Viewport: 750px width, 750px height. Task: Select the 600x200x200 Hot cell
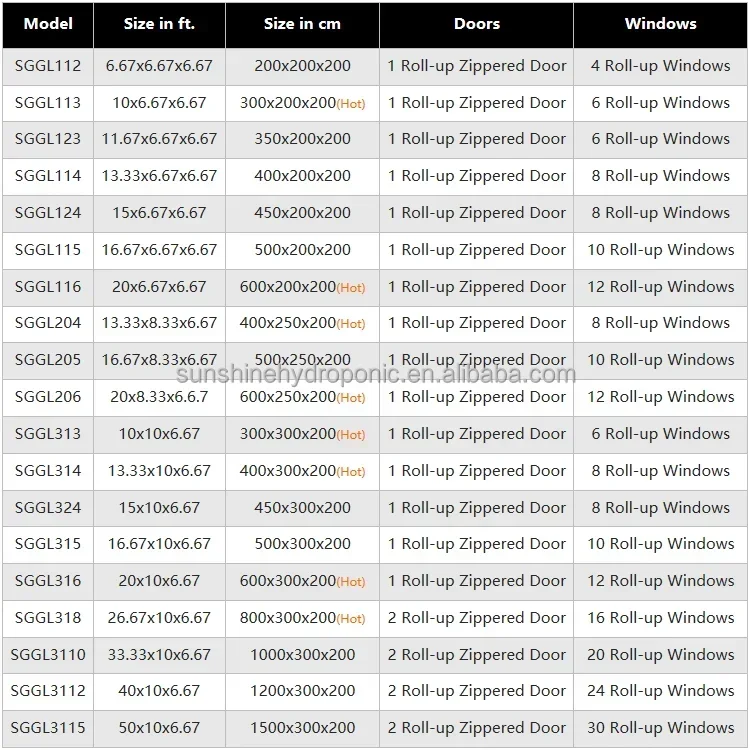coord(302,287)
